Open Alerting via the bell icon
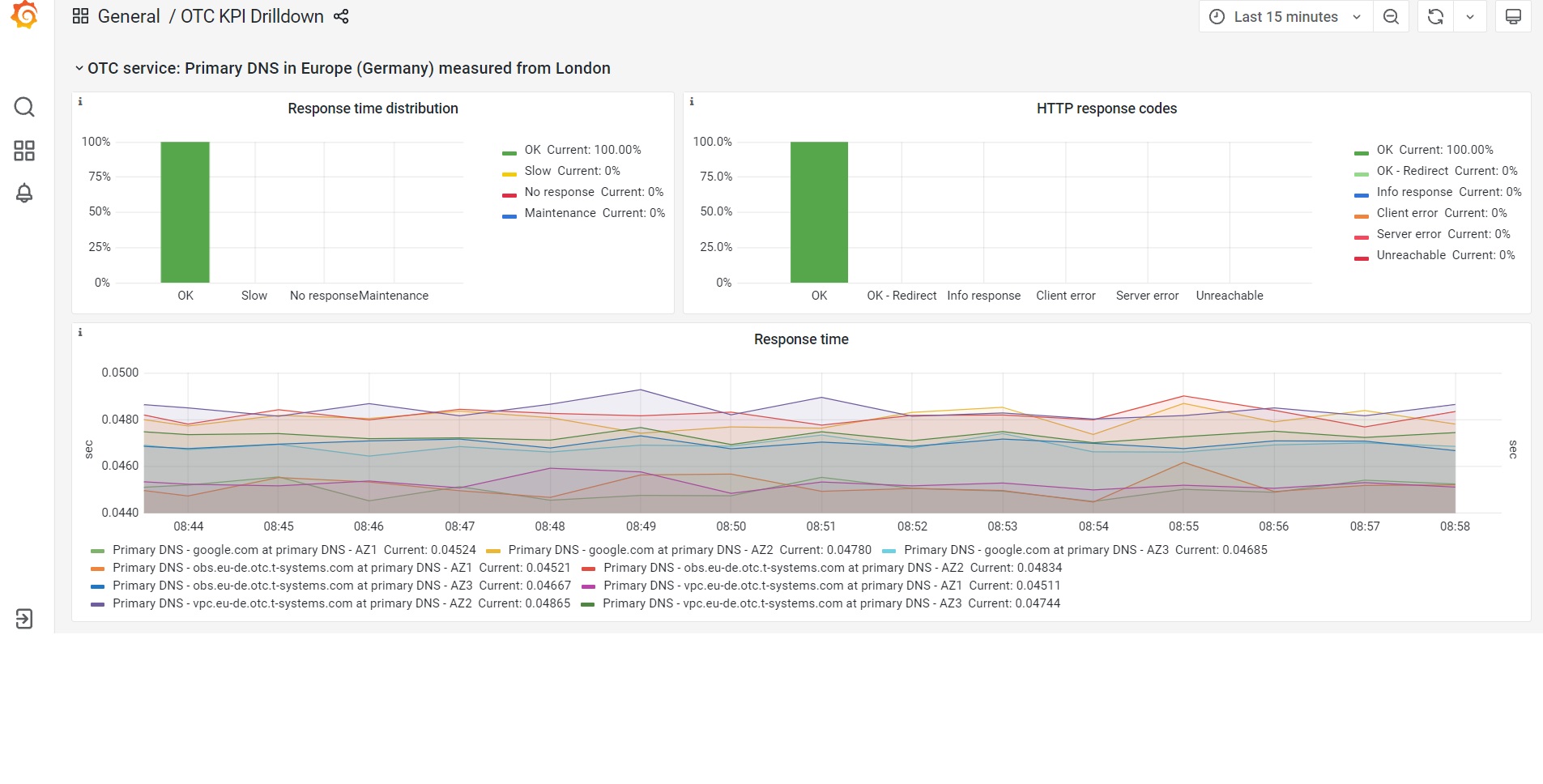 pyautogui.click(x=24, y=193)
